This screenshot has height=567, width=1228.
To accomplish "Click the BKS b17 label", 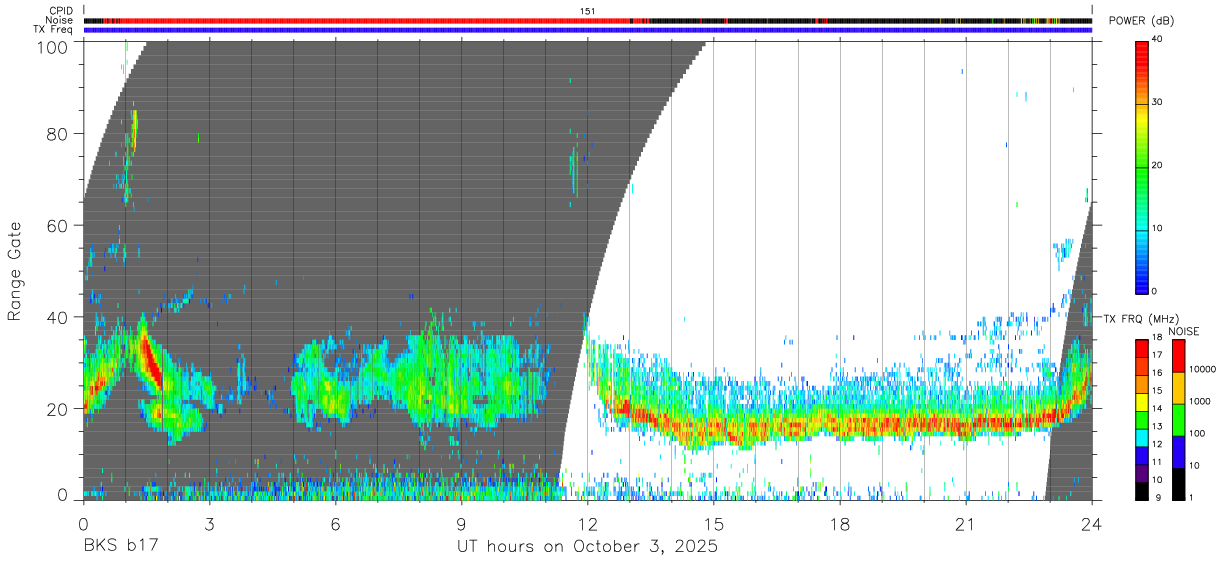I will click(x=120, y=547).
